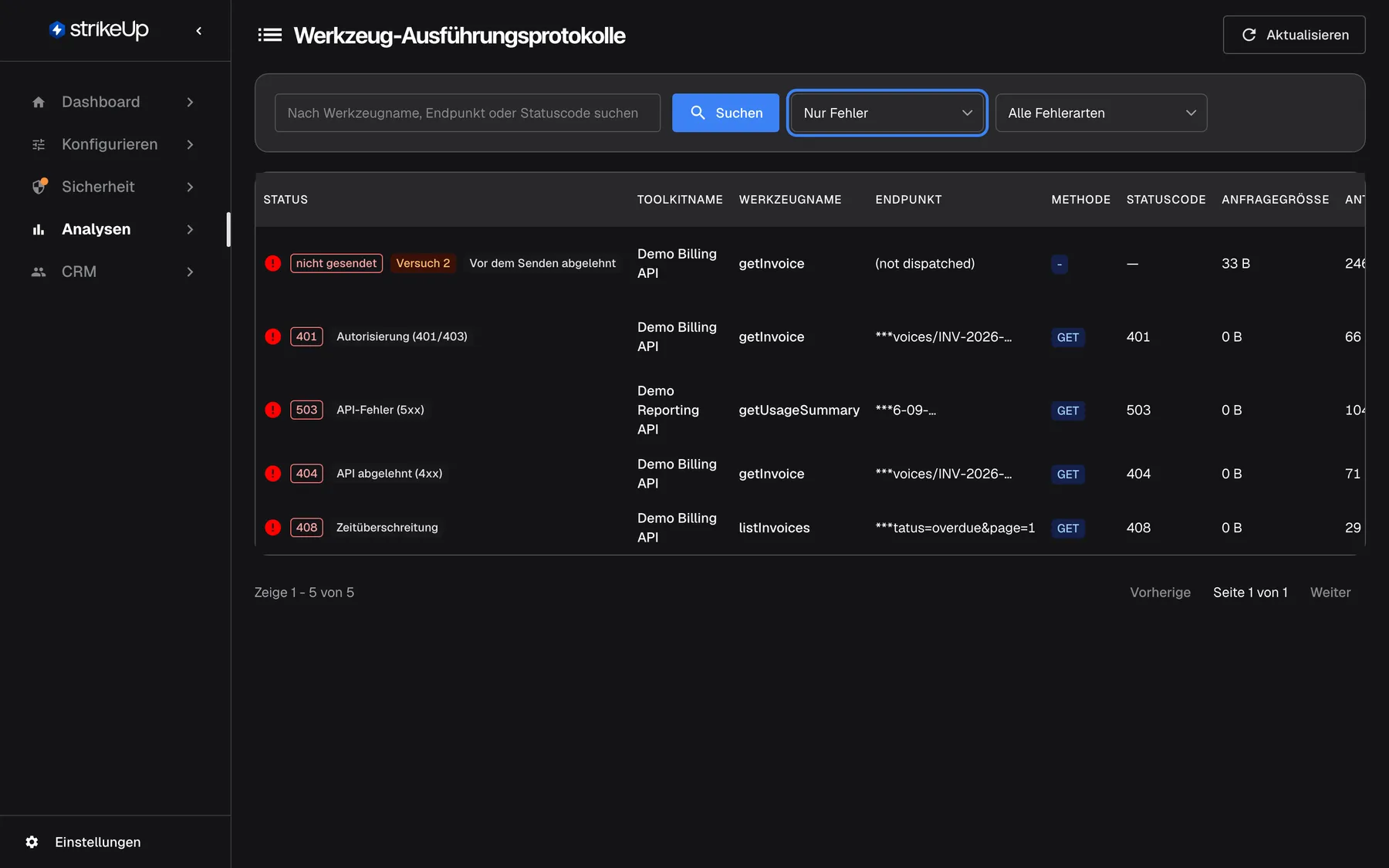Click Vor dem Senden abgelehnt text
The height and width of the screenshot is (868, 1389).
pyautogui.click(x=542, y=263)
